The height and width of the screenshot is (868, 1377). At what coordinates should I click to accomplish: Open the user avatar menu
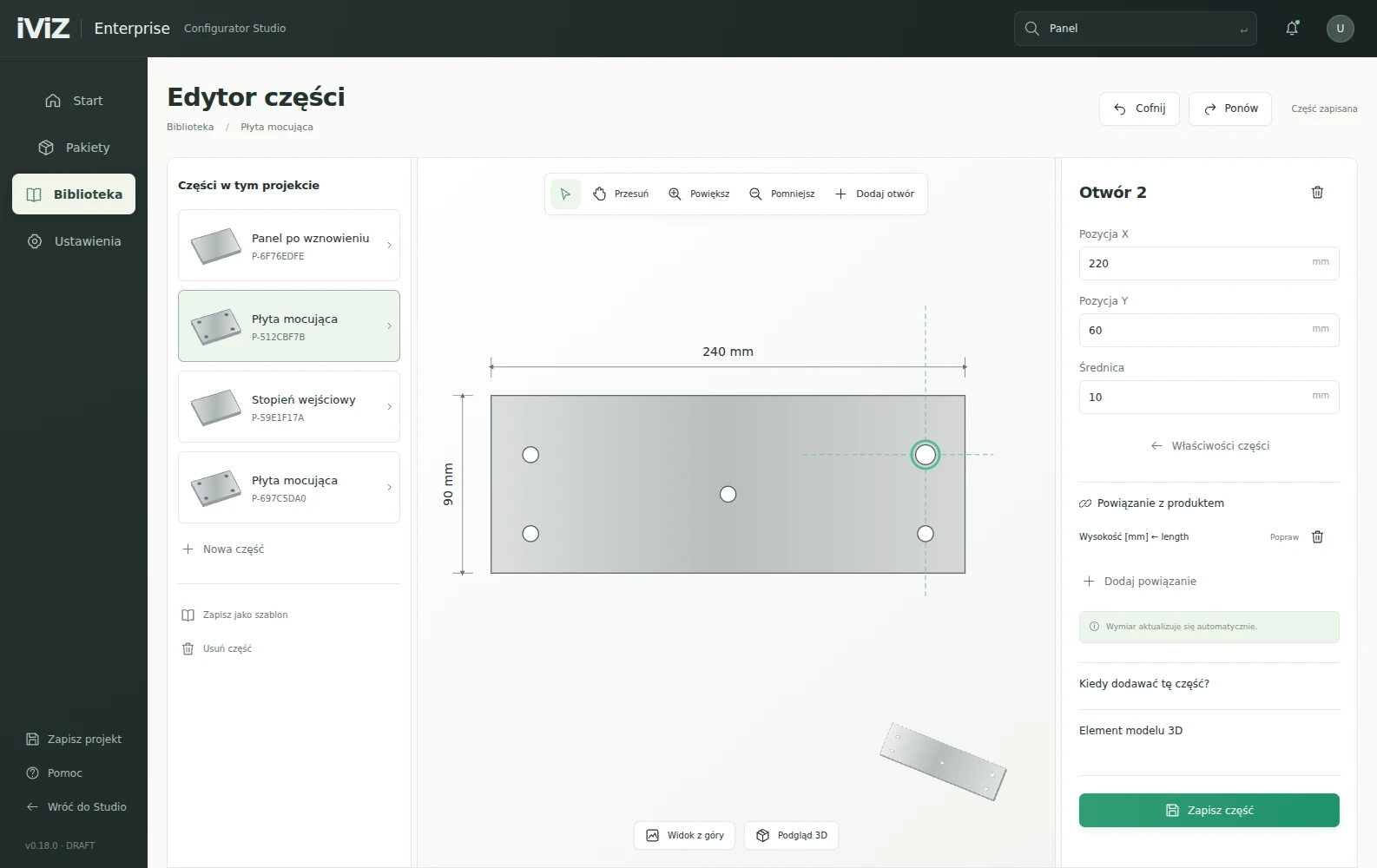tap(1341, 29)
